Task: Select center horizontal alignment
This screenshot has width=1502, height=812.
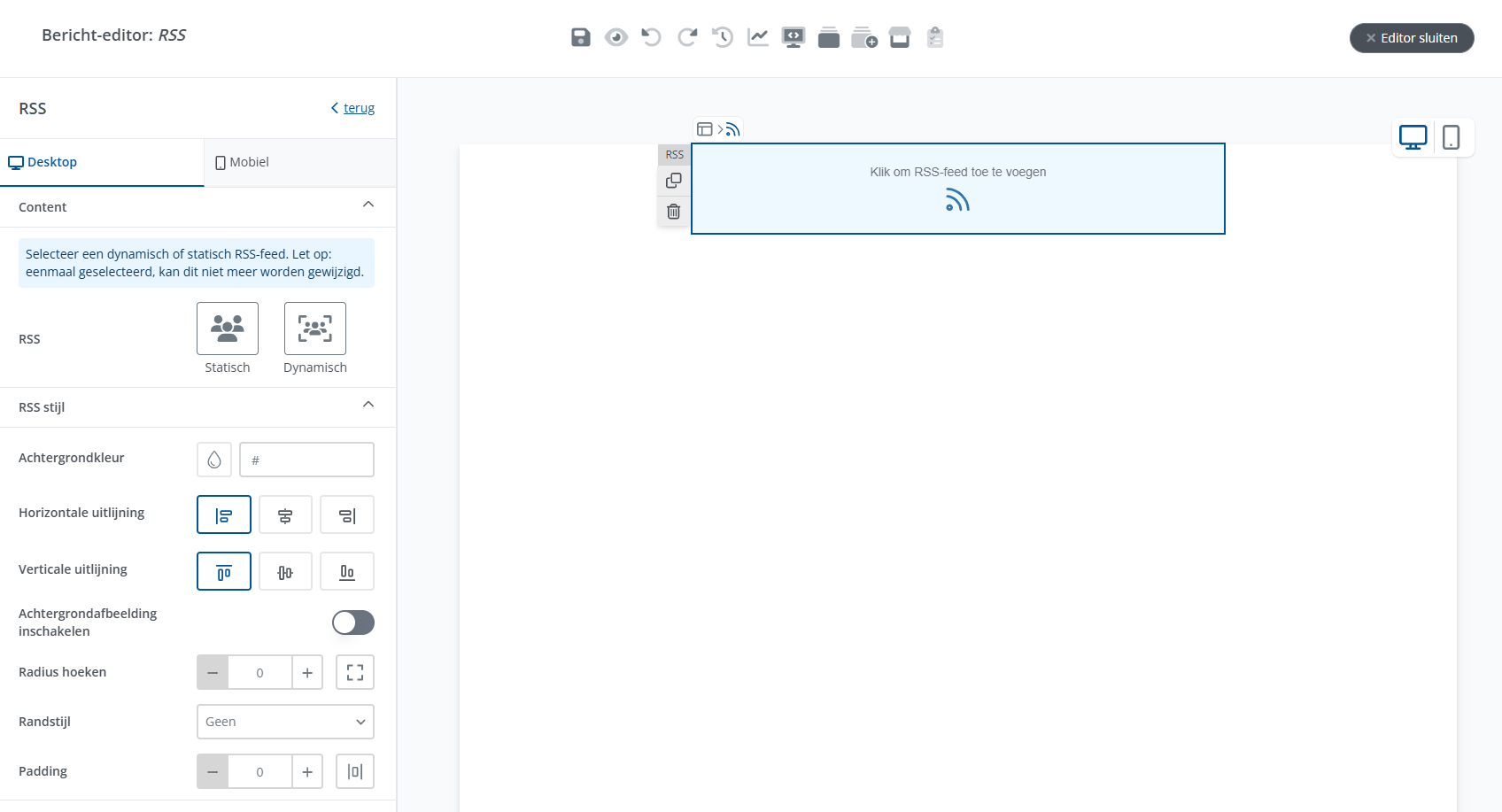Action: [x=285, y=515]
